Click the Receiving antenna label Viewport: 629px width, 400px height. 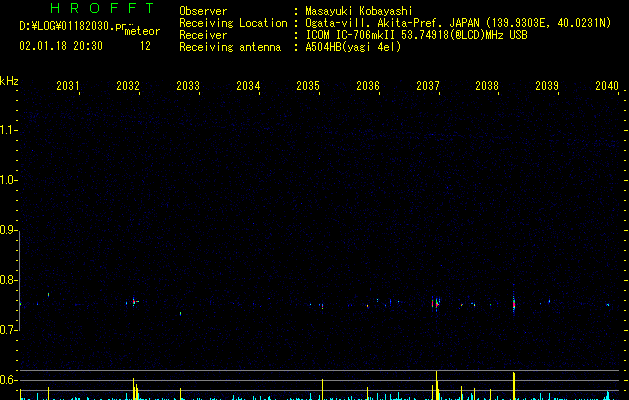[230, 47]
